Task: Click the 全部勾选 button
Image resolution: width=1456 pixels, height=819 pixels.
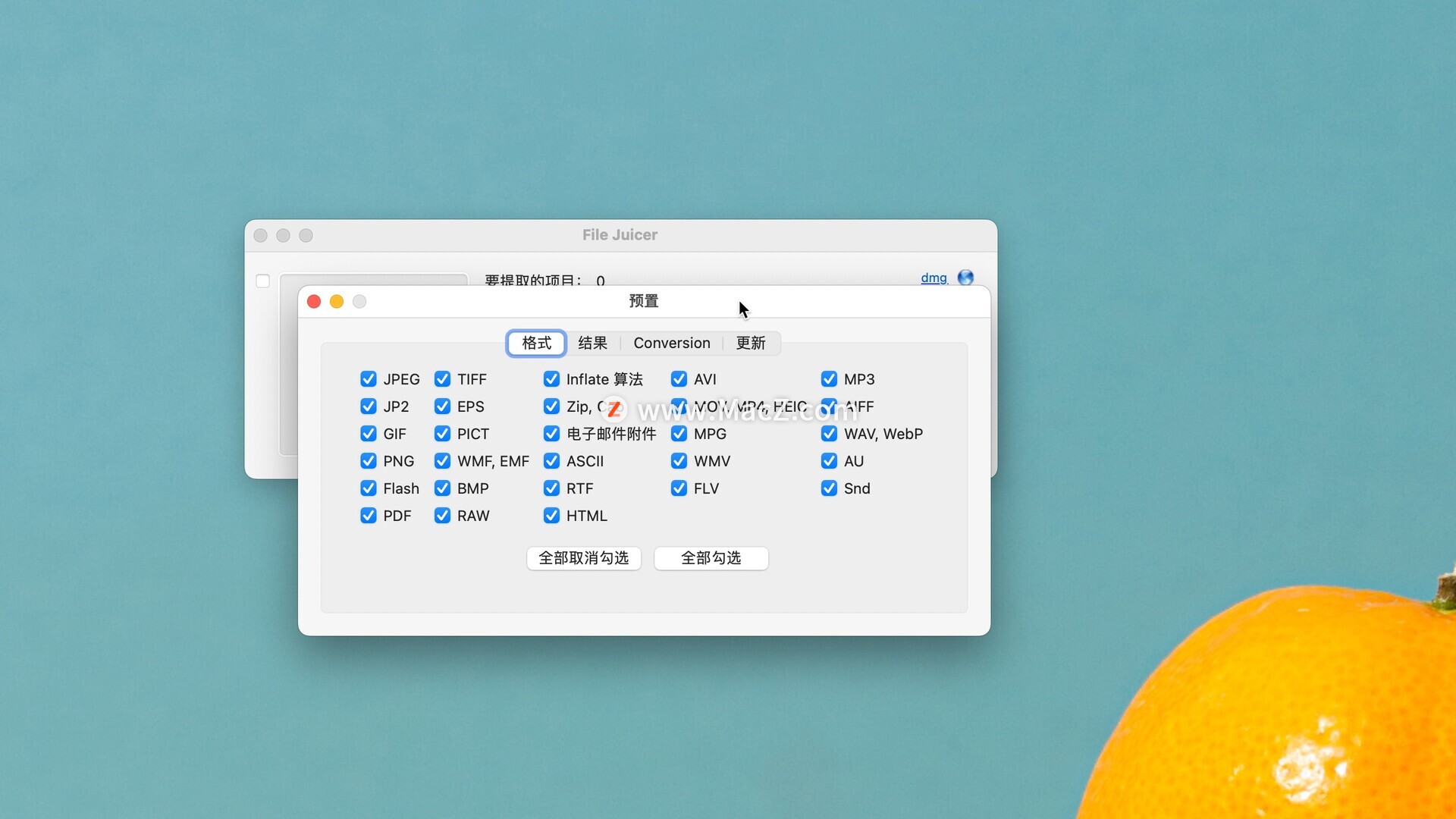Action: point(711,558)
